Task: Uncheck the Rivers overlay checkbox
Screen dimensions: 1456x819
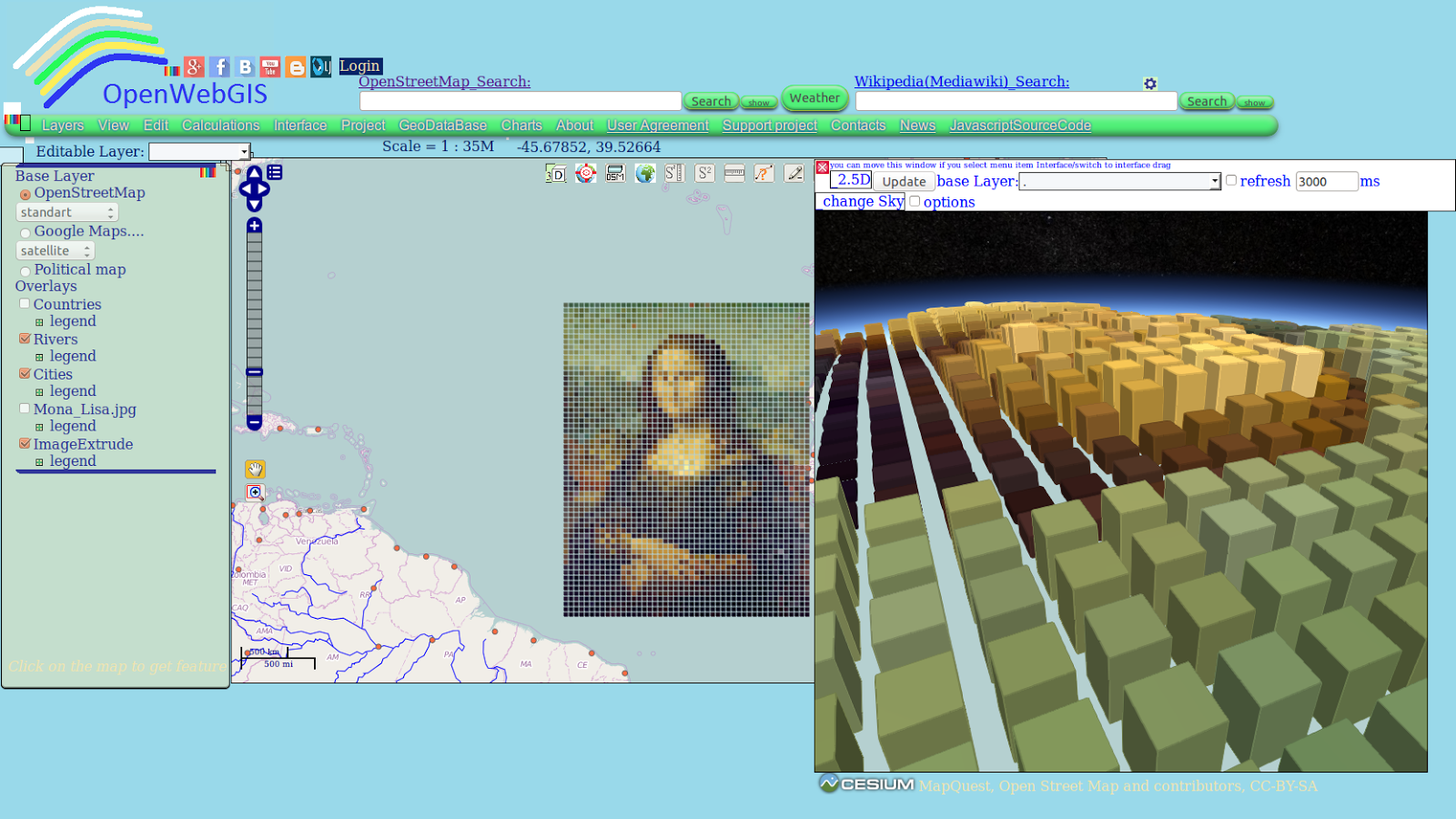Action: 25,339
